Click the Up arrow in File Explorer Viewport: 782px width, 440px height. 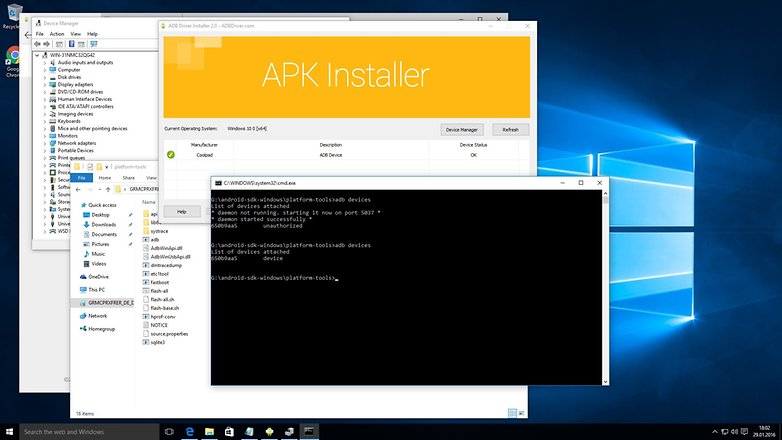108,190
